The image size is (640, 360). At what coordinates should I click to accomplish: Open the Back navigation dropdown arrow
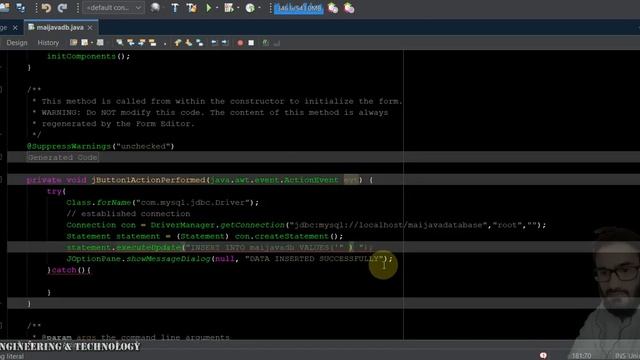92,42
